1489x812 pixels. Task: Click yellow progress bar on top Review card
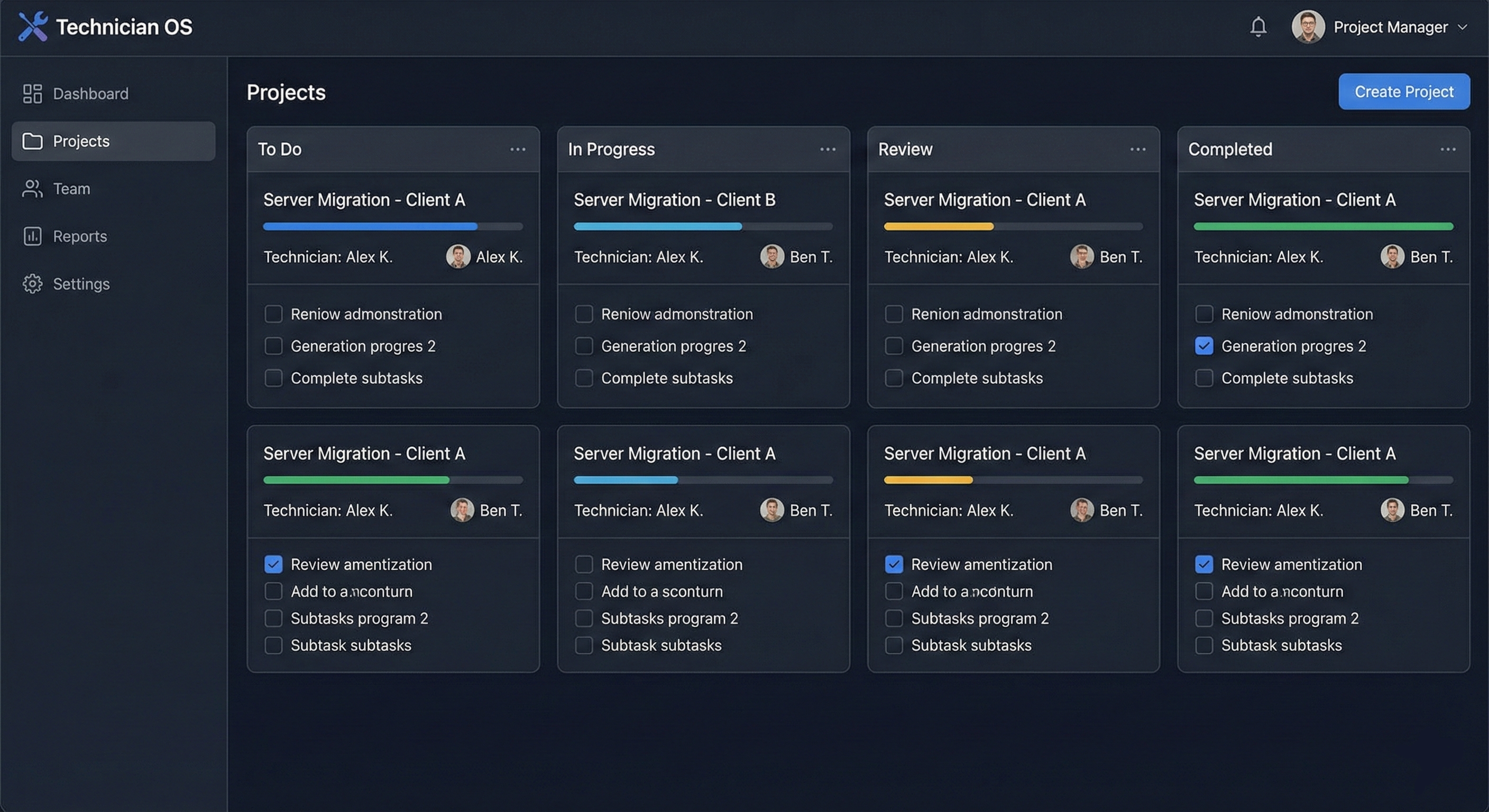pos(938,227)
